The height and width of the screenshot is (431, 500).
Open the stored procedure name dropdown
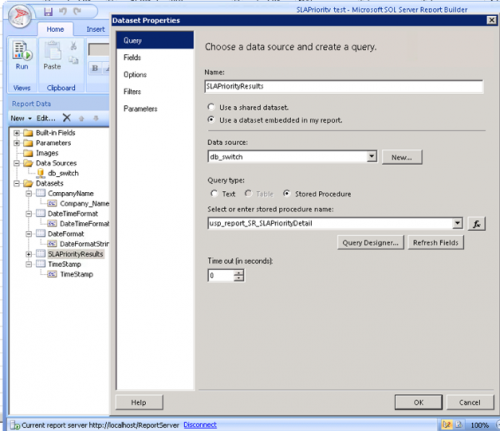[x=457, y=223]
